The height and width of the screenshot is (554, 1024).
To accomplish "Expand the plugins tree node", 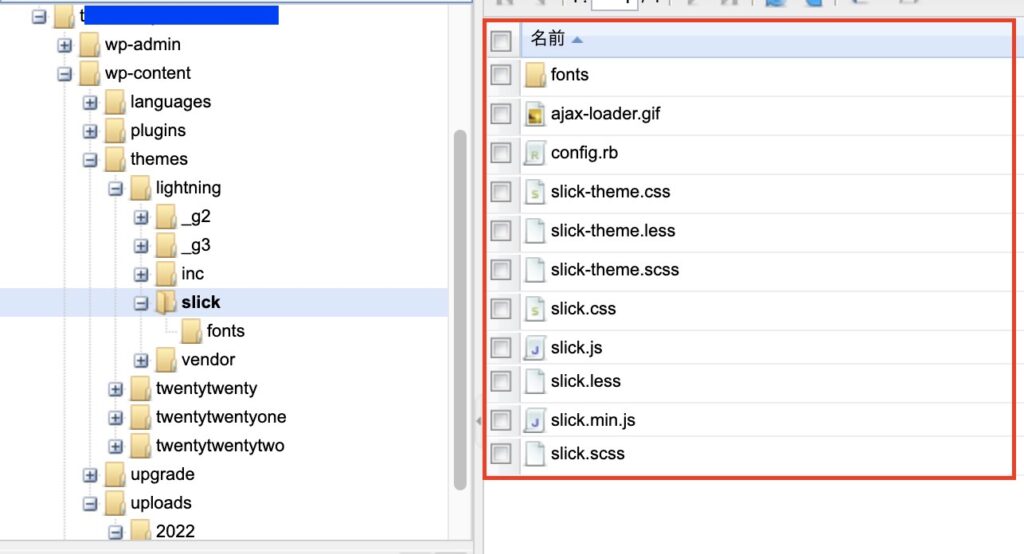I will click(90, 131).
